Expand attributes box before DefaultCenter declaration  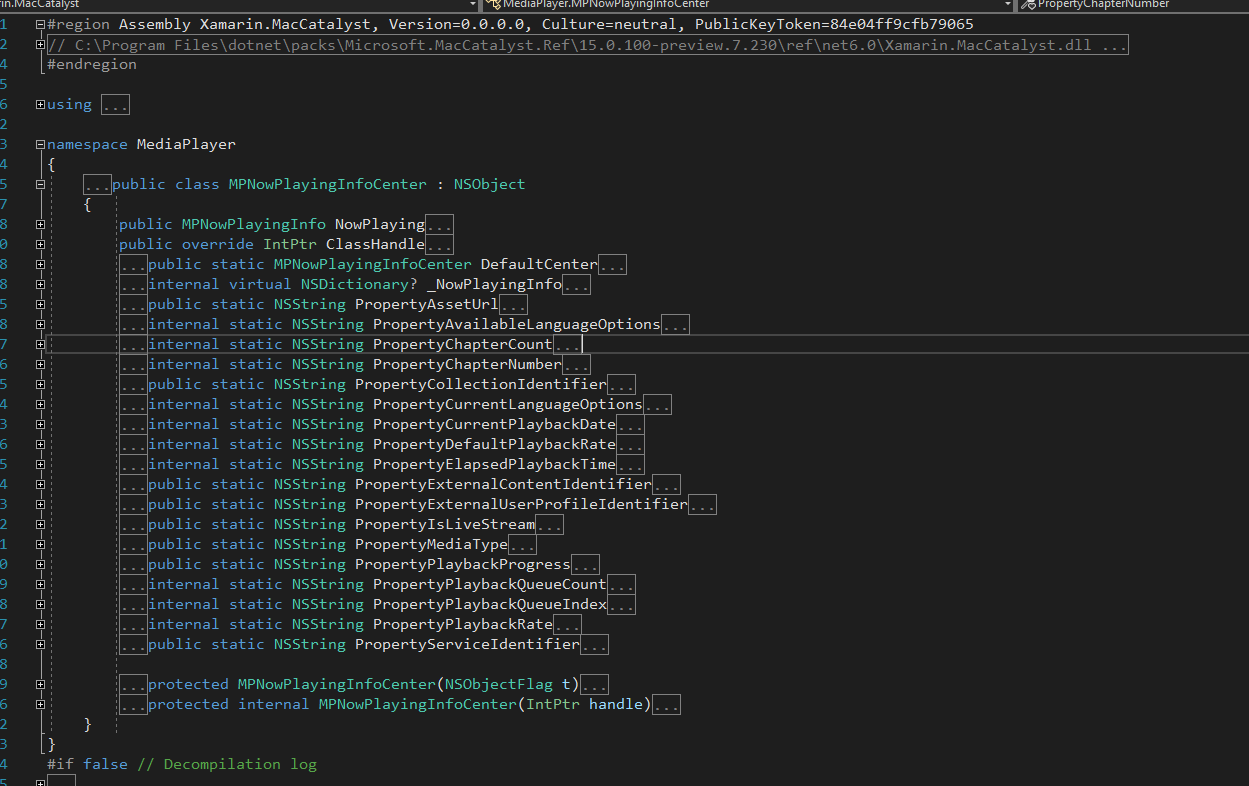pos(133,263)
